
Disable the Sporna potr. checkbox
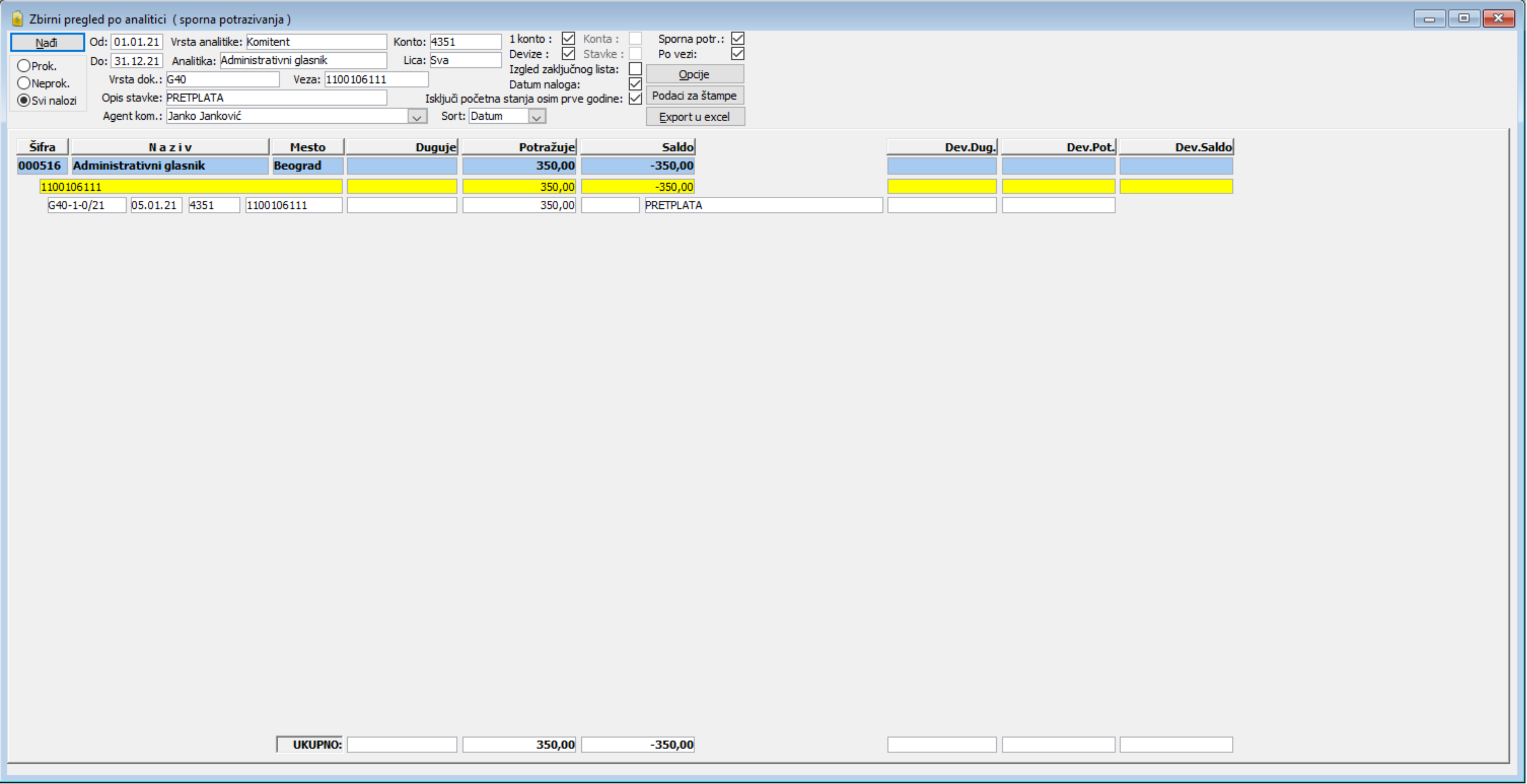[x=738, y=39]
